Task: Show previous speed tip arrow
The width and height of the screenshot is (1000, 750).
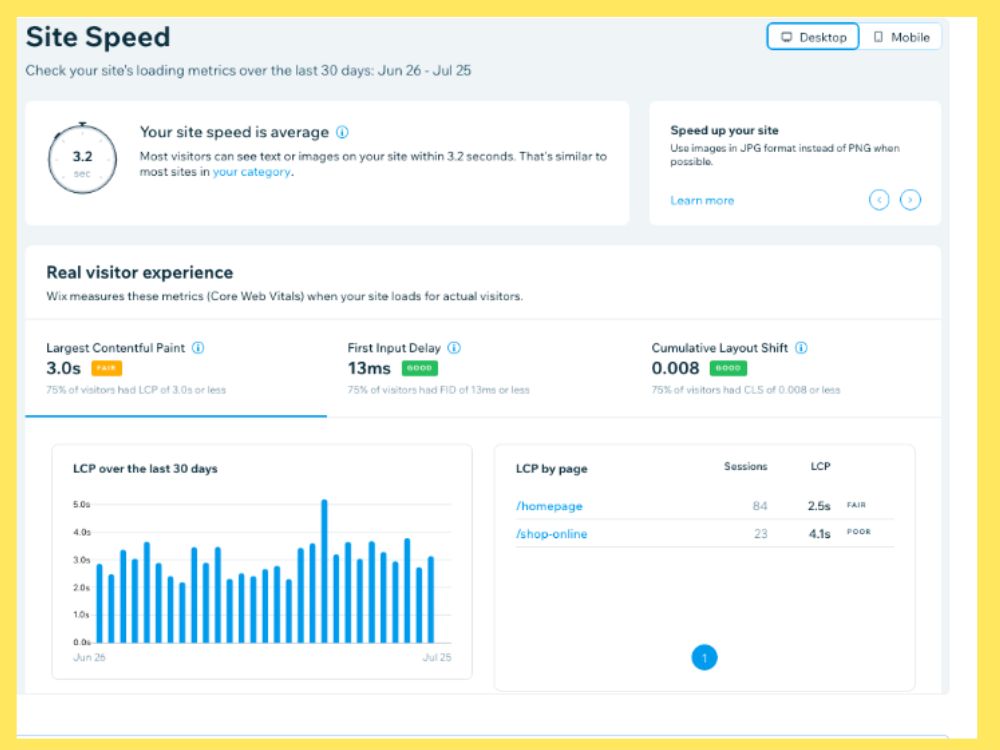Action: [879, 200]
